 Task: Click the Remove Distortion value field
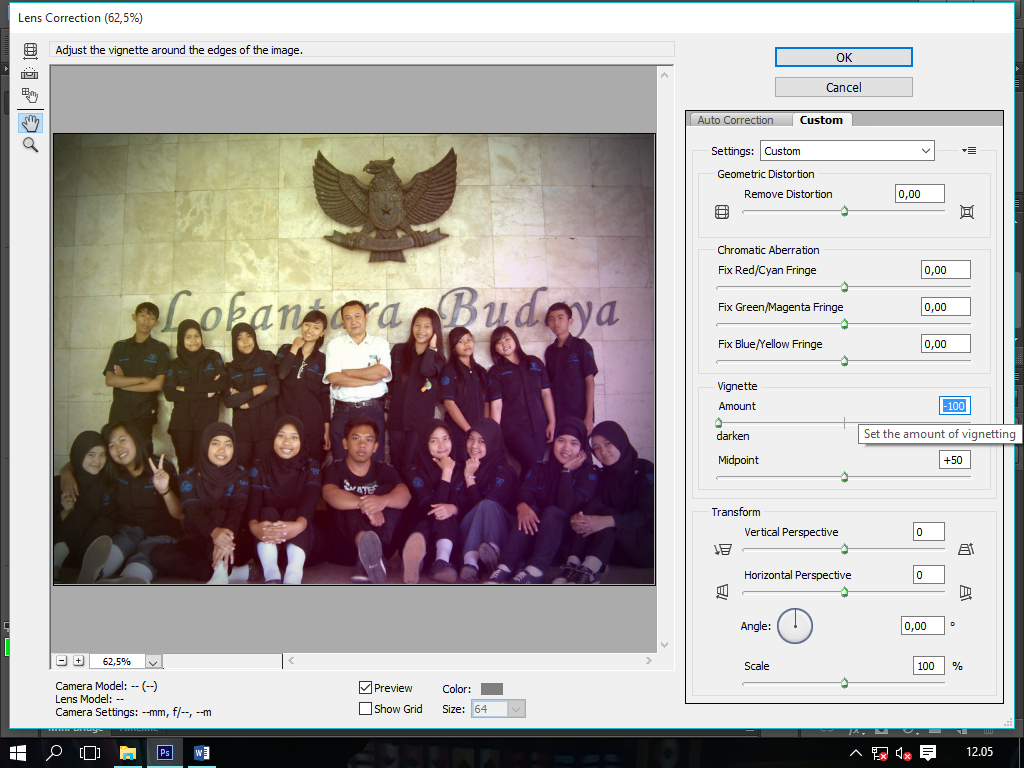point(920,194)
